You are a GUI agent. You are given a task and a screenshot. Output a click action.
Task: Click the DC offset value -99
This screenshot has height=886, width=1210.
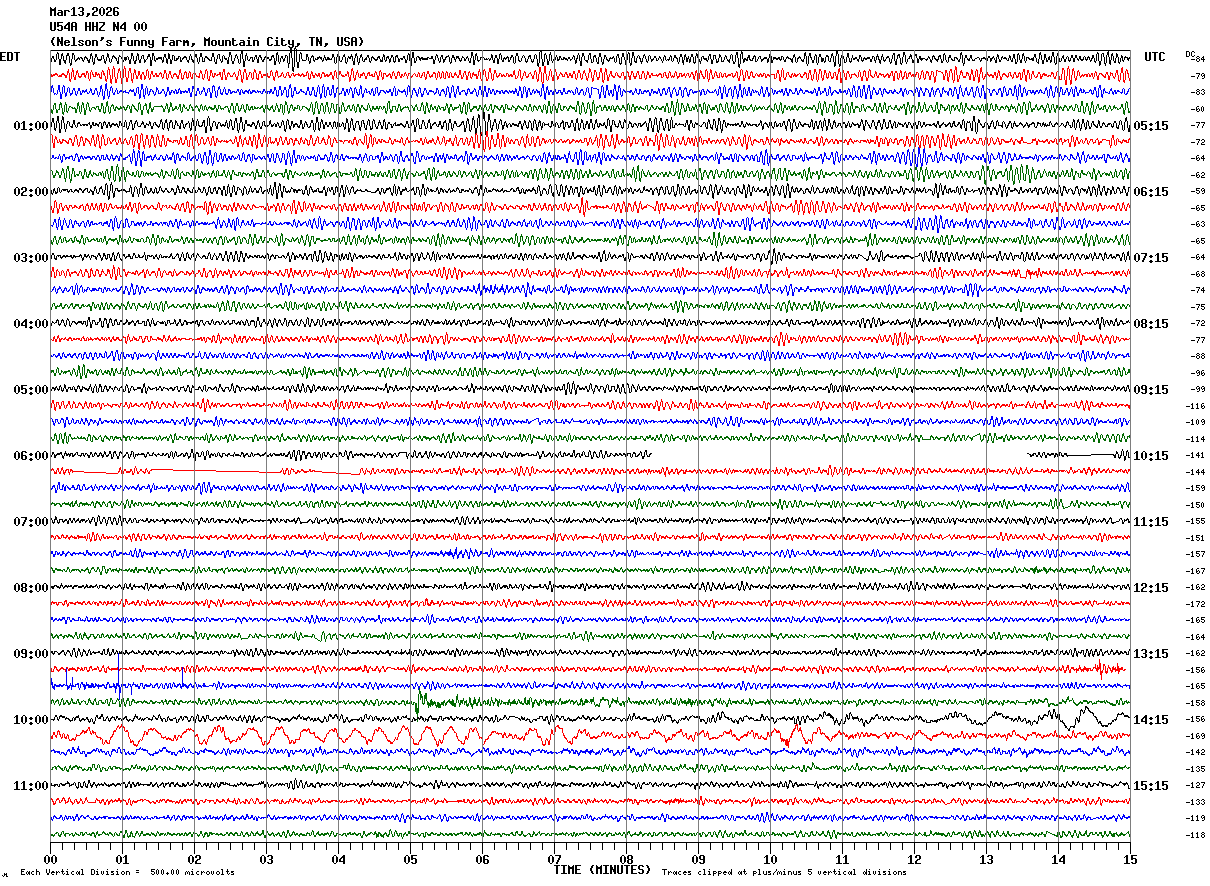[1198, 389]
